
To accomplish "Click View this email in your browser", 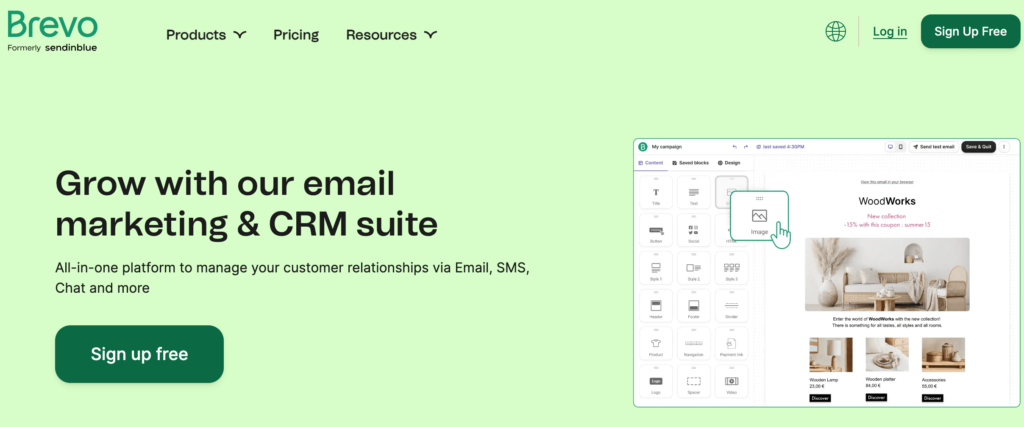I will coord(887,182).
